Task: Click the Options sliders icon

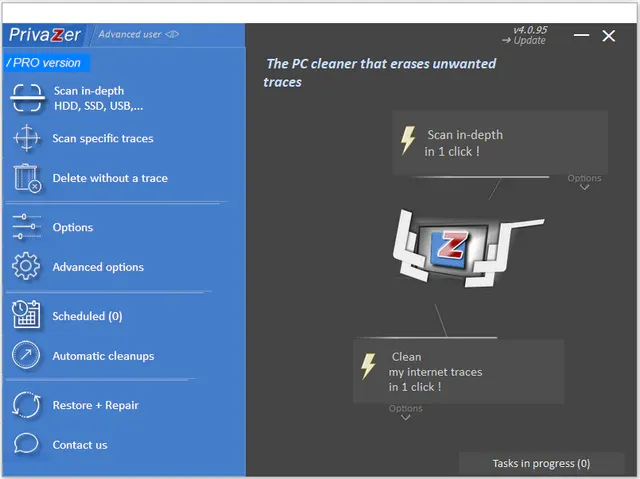Action: [x=27, y=227]
